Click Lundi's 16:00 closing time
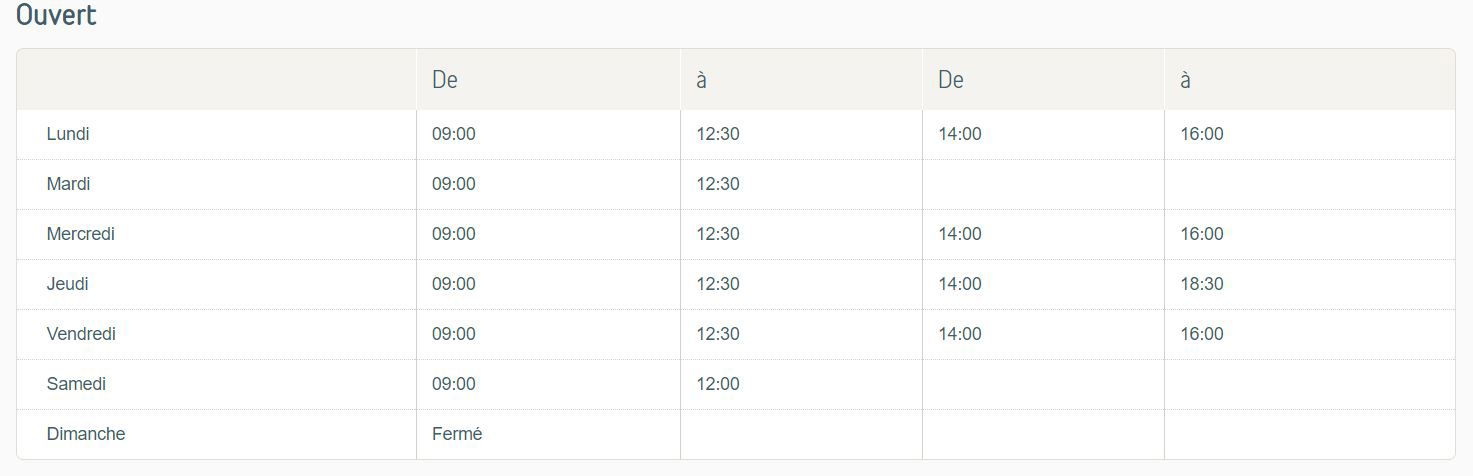Screen dimensions: 1473x476 1202,134
